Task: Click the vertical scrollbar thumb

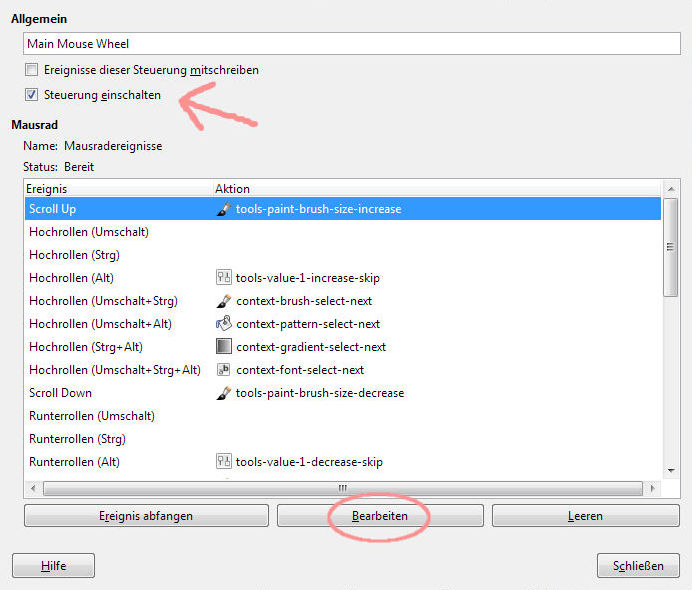Action: [671, 247]
